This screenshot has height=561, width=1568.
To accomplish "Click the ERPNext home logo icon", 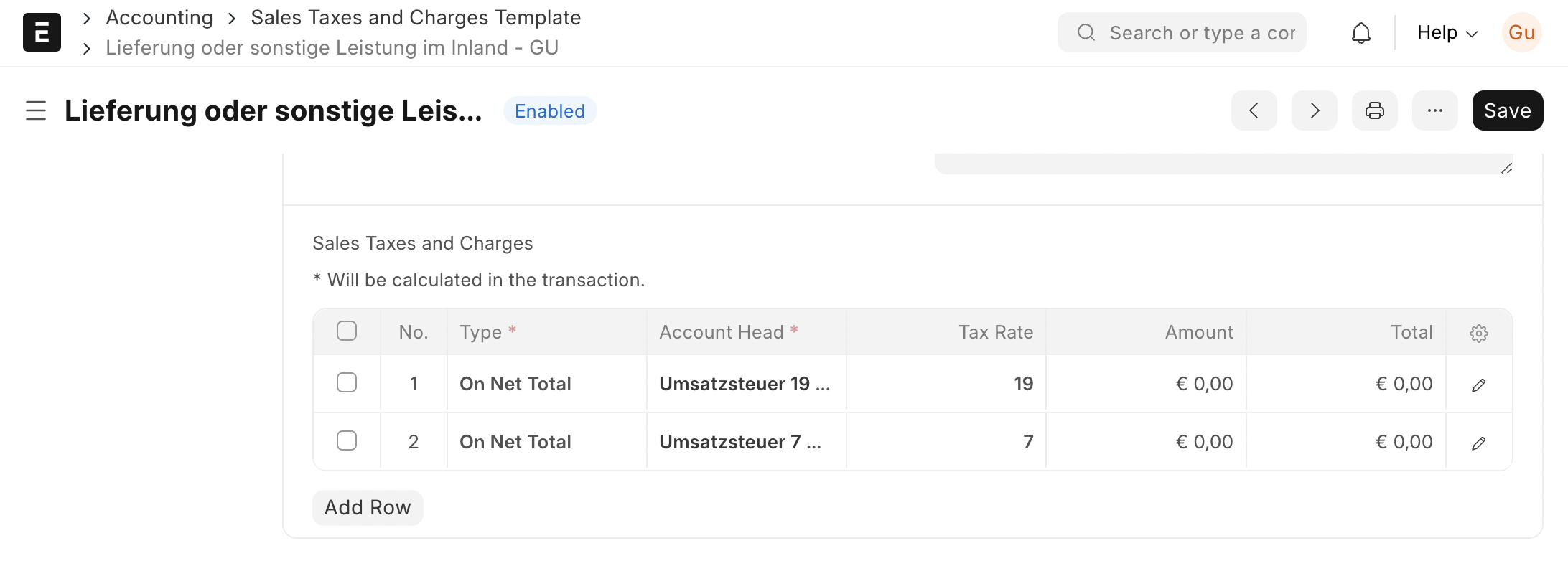I will pos(42,32).
